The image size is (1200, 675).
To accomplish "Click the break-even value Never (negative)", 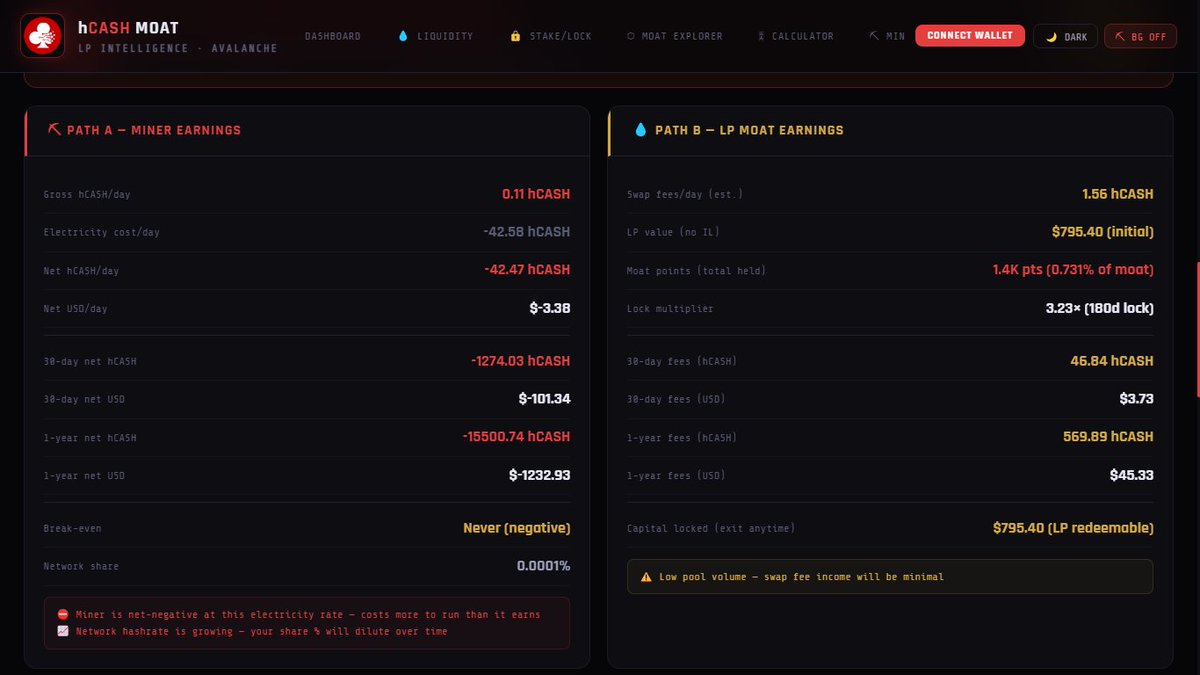I will point(517,528).
